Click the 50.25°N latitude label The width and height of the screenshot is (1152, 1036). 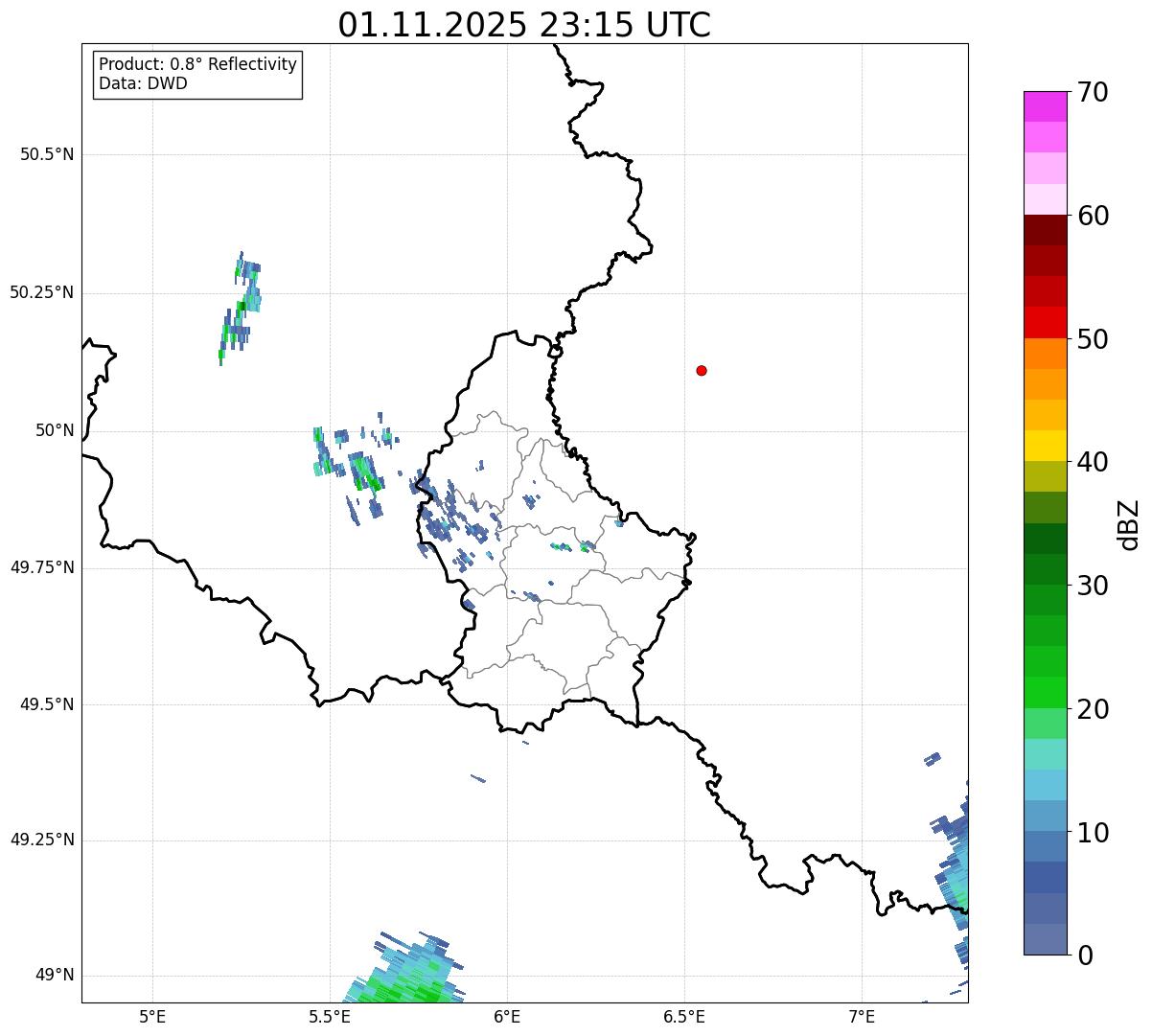point(41,292)
